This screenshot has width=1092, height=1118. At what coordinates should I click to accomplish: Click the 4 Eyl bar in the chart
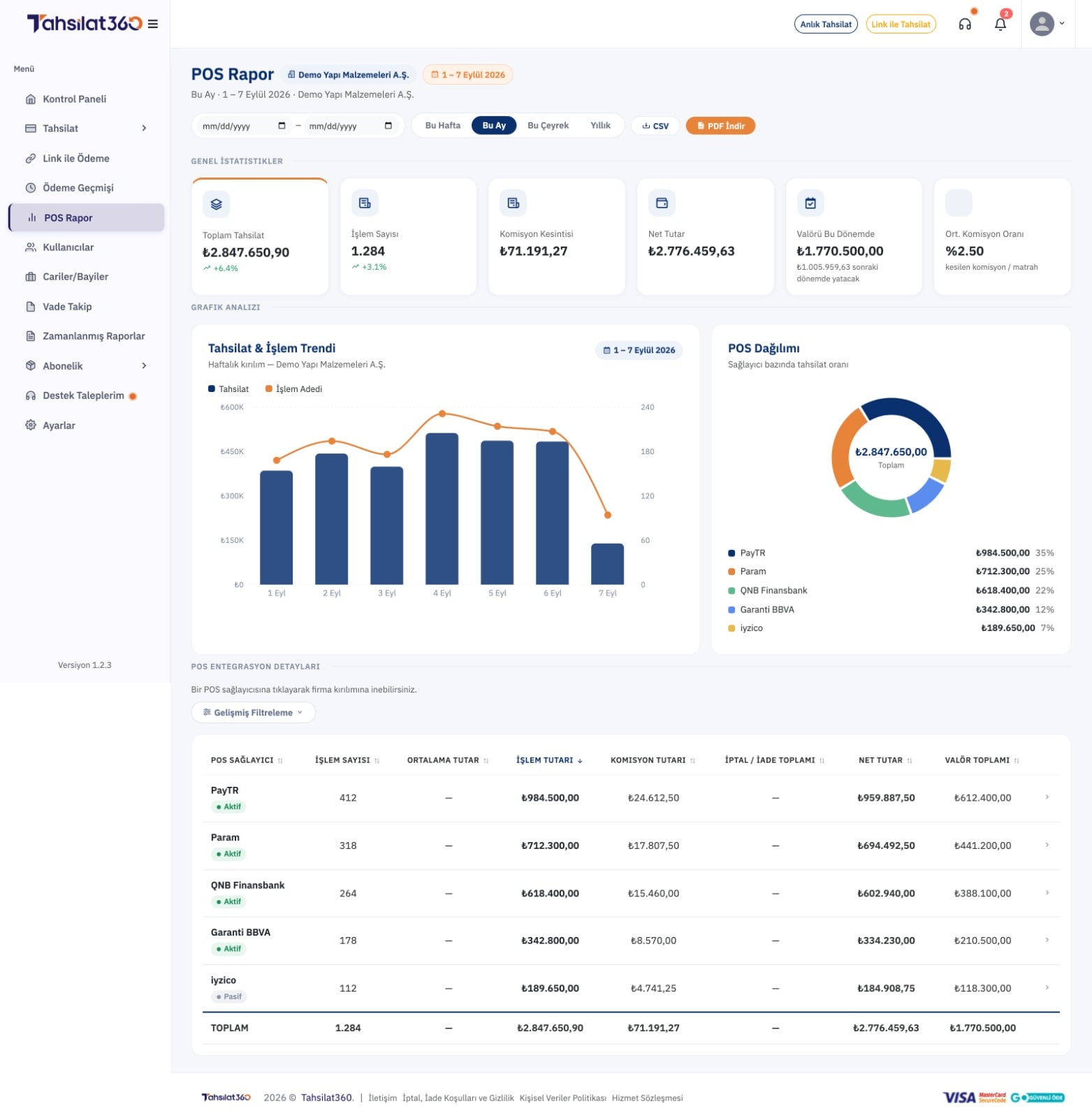coord(442,509)
